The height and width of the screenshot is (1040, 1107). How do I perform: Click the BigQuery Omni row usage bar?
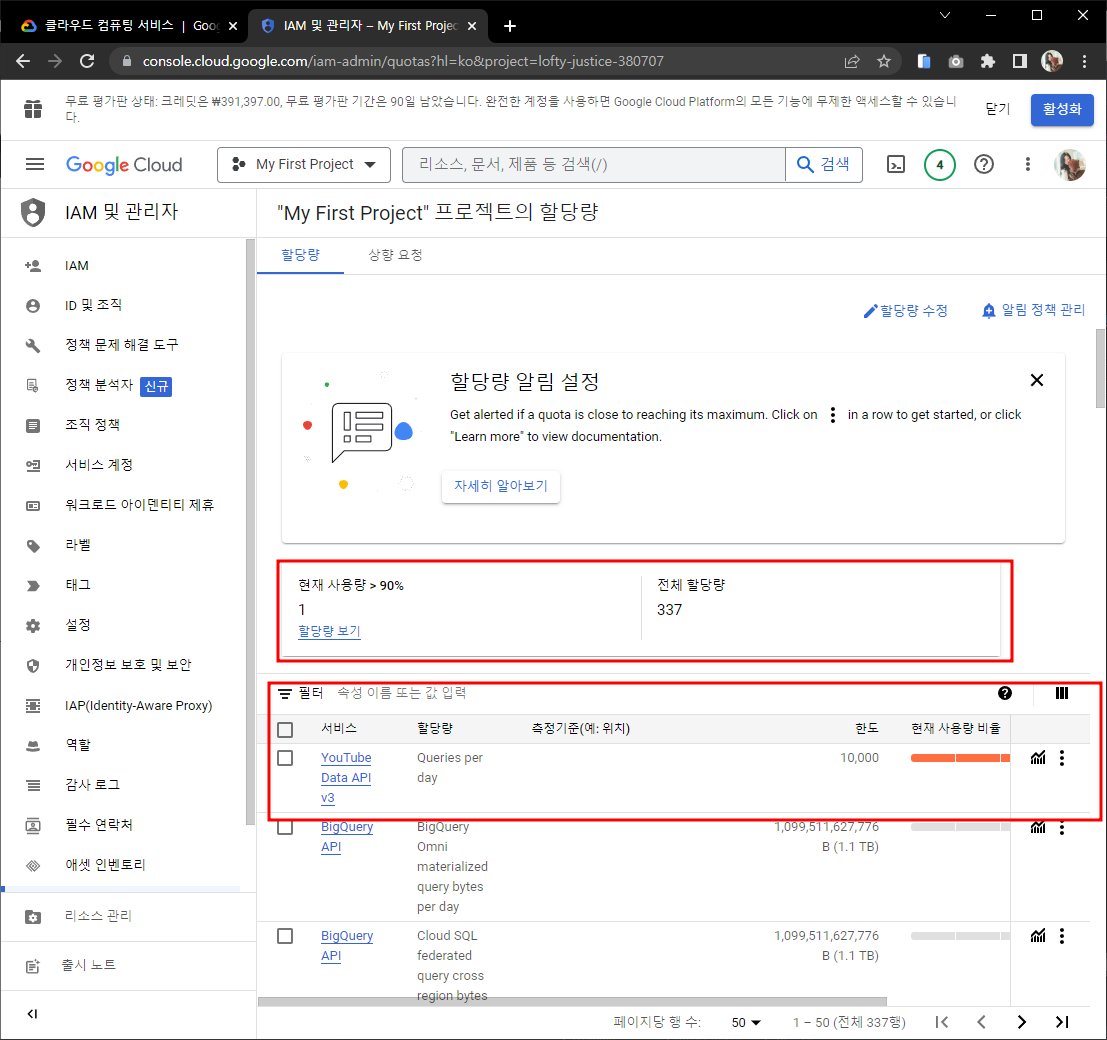click(x=960, y=827)
